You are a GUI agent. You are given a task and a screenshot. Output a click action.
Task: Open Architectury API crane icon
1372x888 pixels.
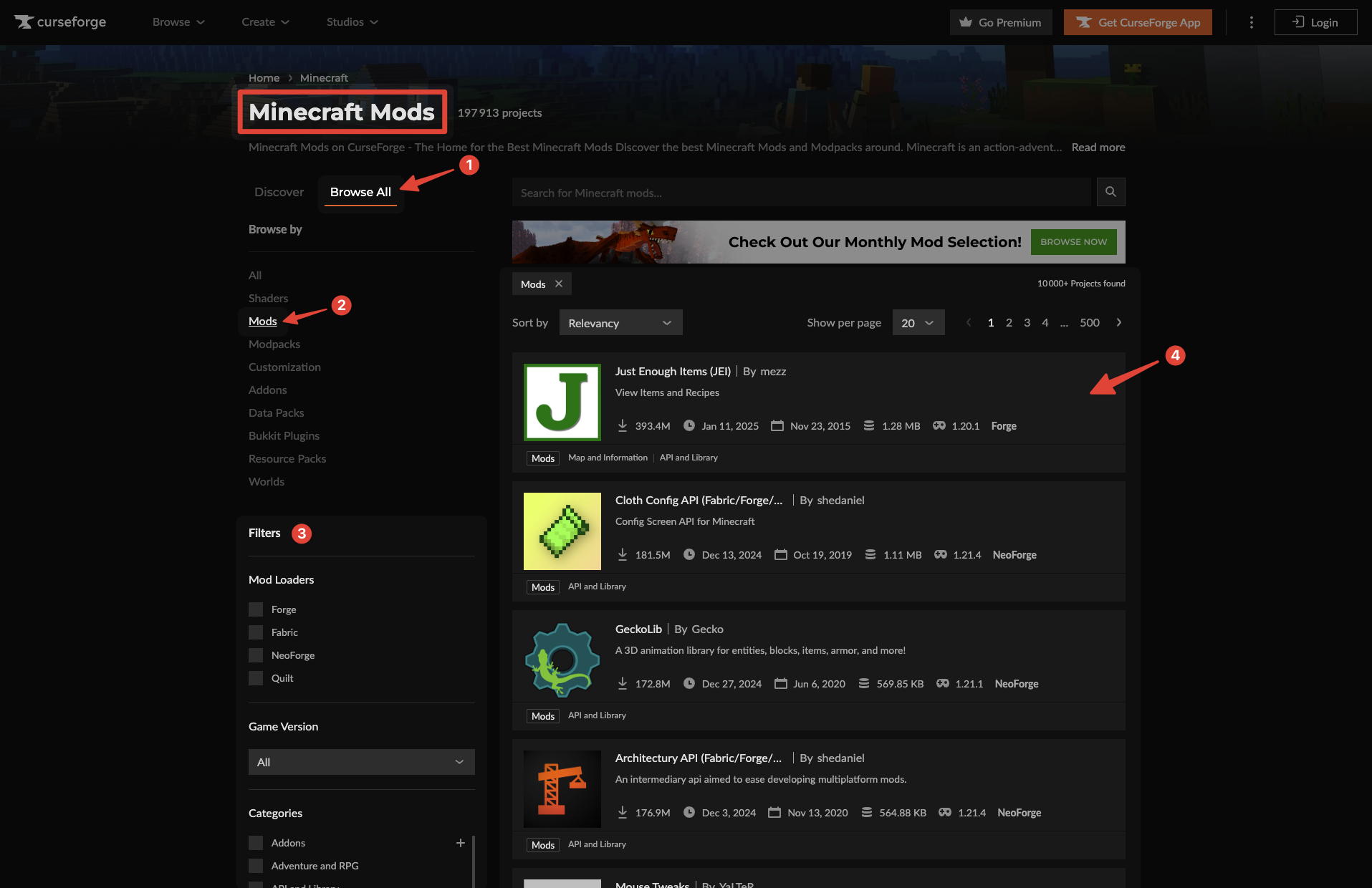[x=562, y=788]
